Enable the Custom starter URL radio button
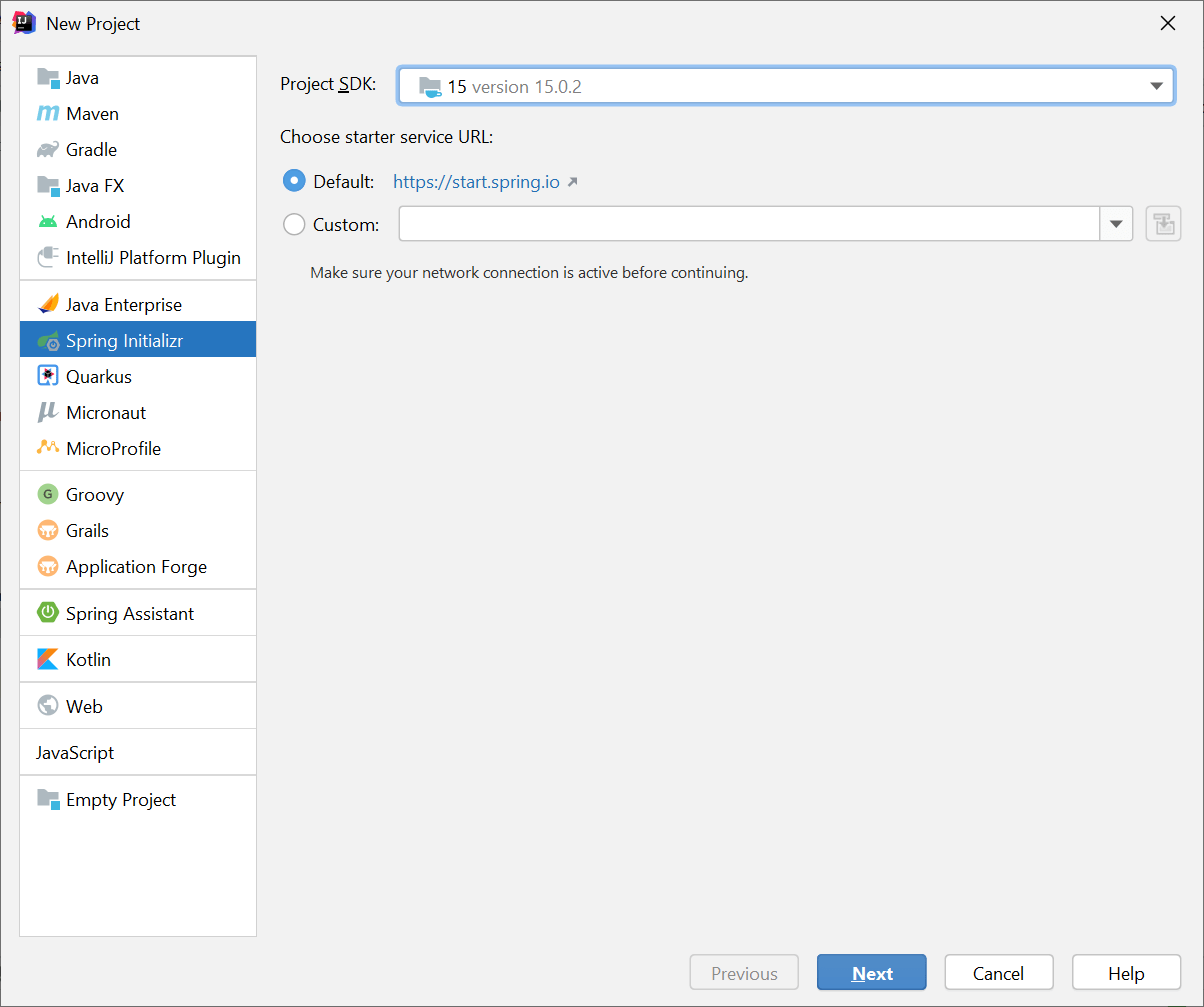 click(294, 225)
